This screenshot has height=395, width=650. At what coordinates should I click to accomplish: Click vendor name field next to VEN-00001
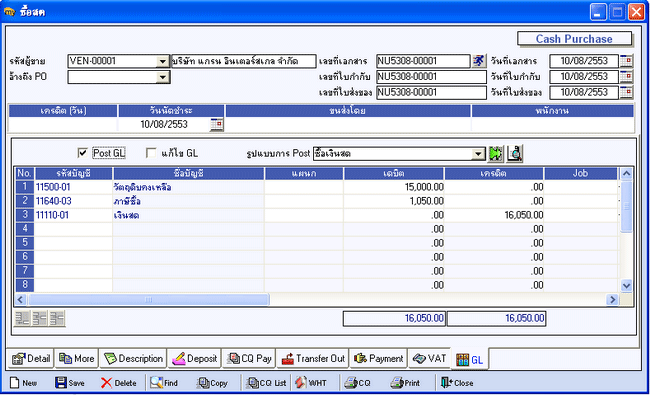(x=243, y=61)
